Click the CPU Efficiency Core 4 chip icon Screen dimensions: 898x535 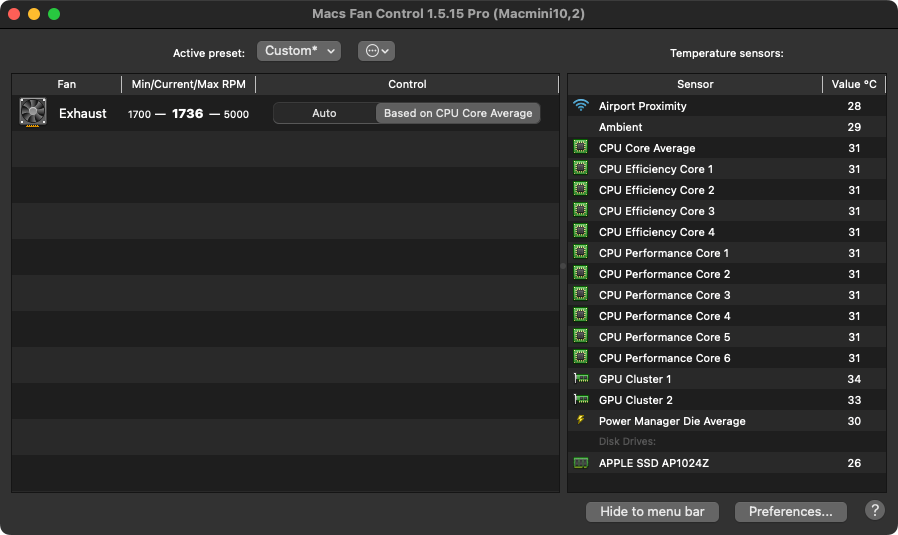581,231
